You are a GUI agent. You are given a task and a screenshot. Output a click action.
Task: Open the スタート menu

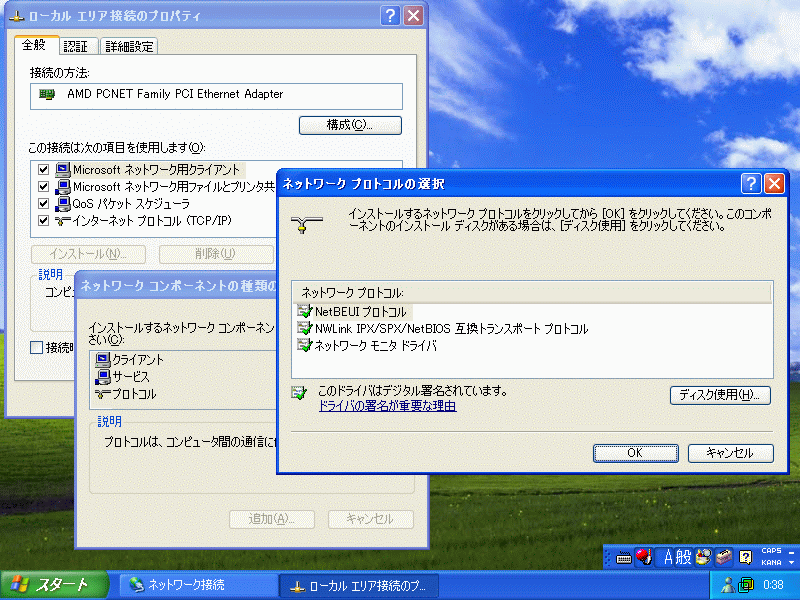[55, 585]
